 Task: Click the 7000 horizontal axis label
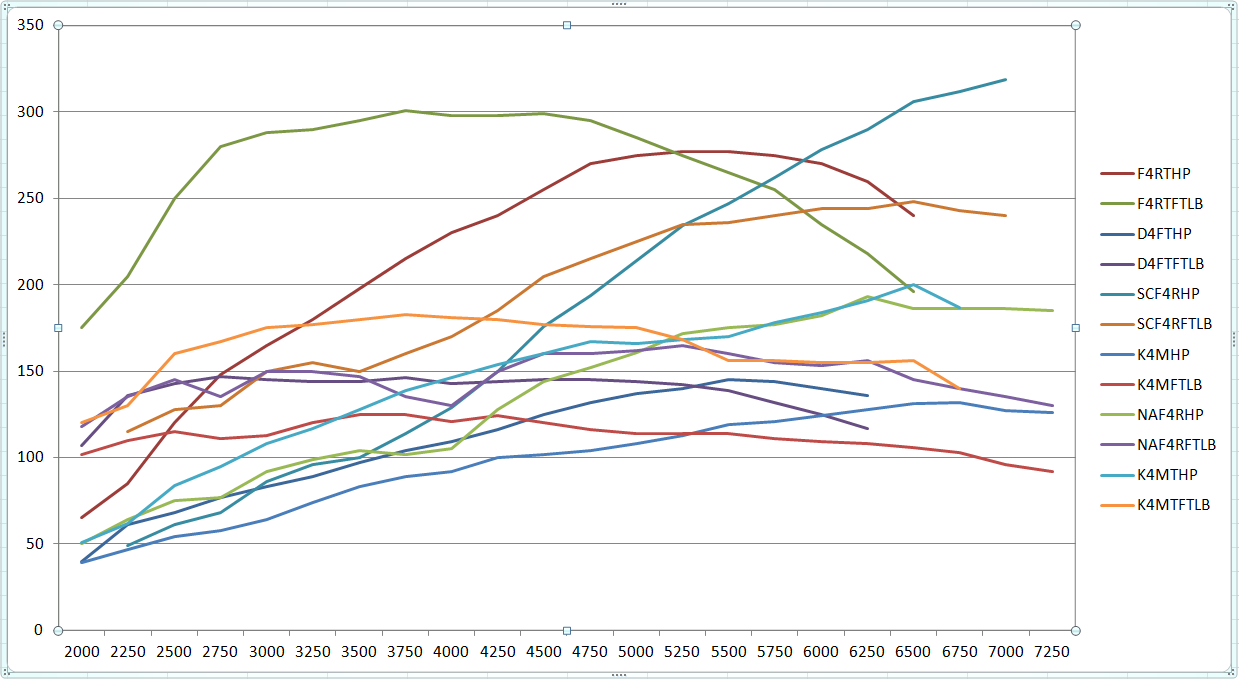[1007, 651]
